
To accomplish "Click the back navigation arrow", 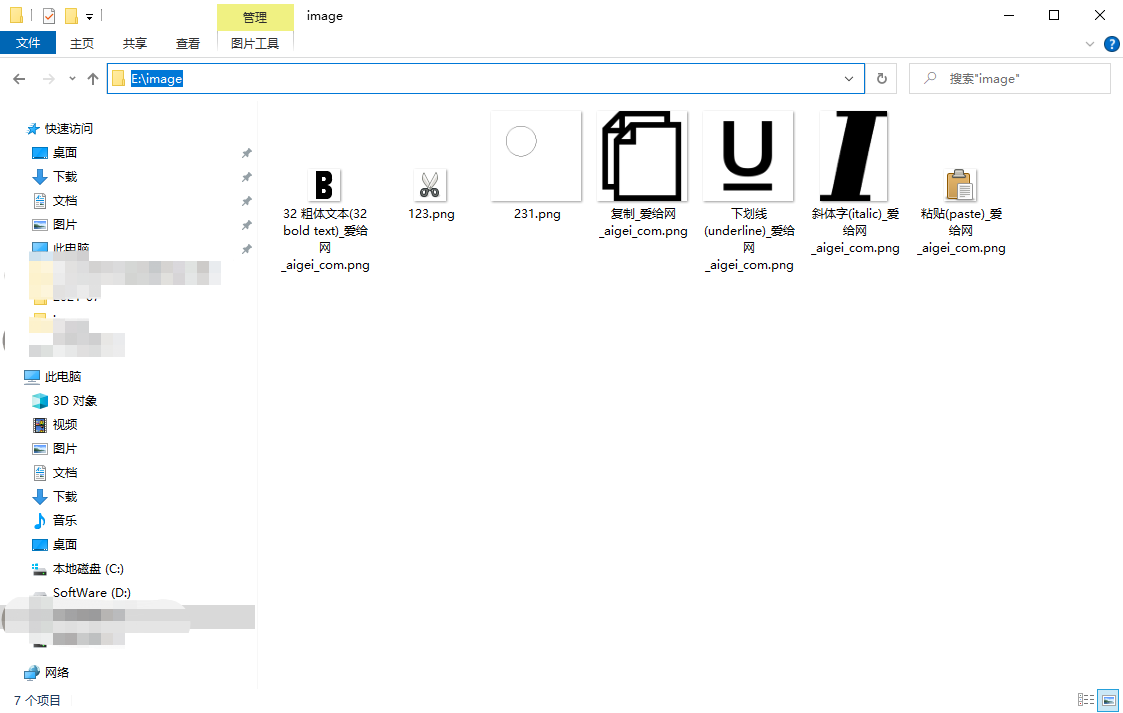I will 18,78.
